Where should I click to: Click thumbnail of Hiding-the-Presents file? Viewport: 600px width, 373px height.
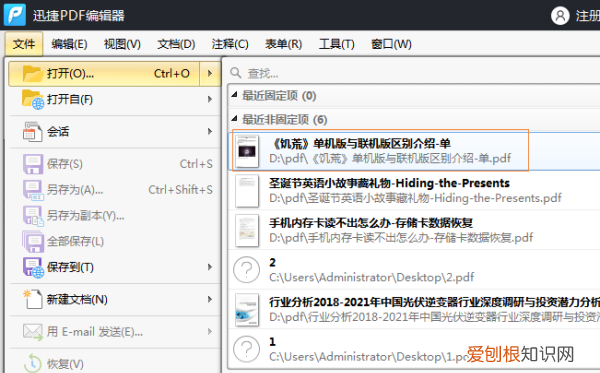point(247,191)
